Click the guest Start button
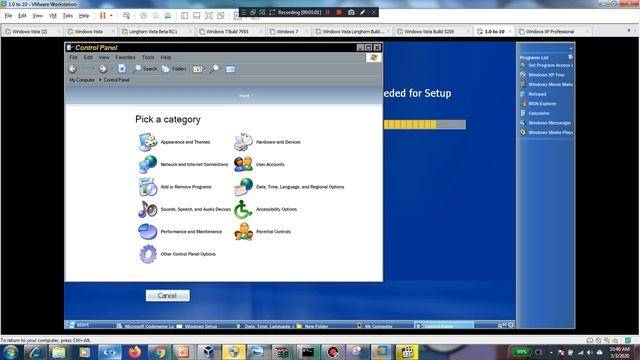640x360 pixels. point(78,325)
